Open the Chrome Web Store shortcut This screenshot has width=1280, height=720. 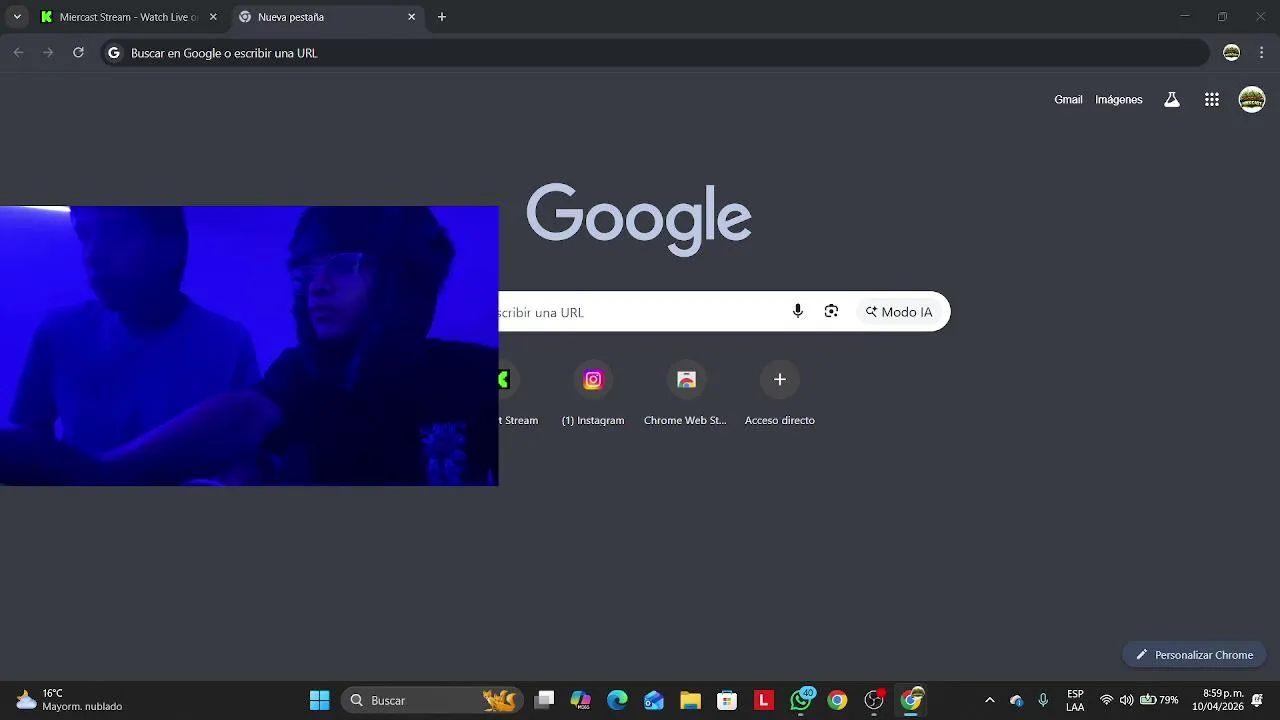pyautogui.click(x=685, y=394)
